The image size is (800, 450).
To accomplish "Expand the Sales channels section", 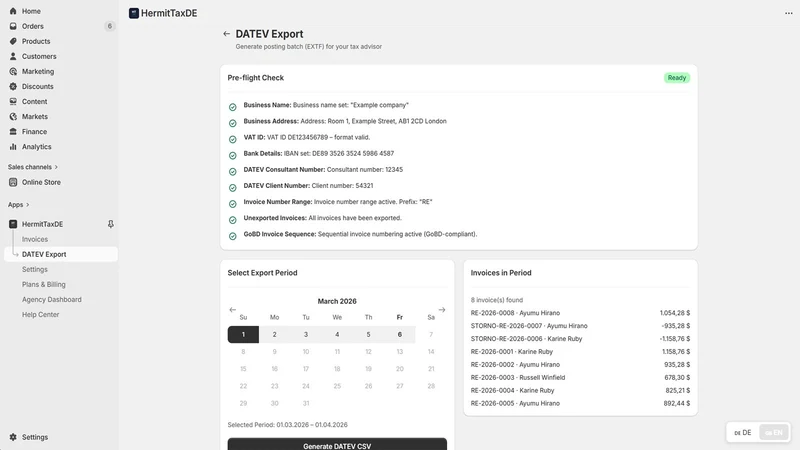I will pos(33,167).
